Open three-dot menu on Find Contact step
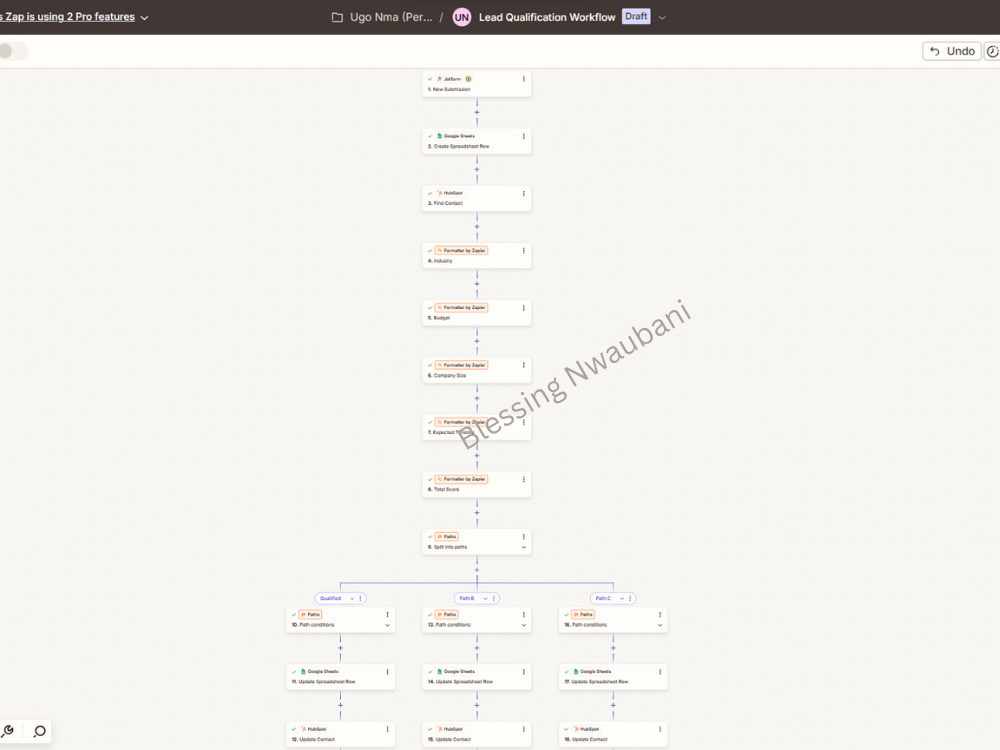 pyautogui.click(x=524, y=193)
